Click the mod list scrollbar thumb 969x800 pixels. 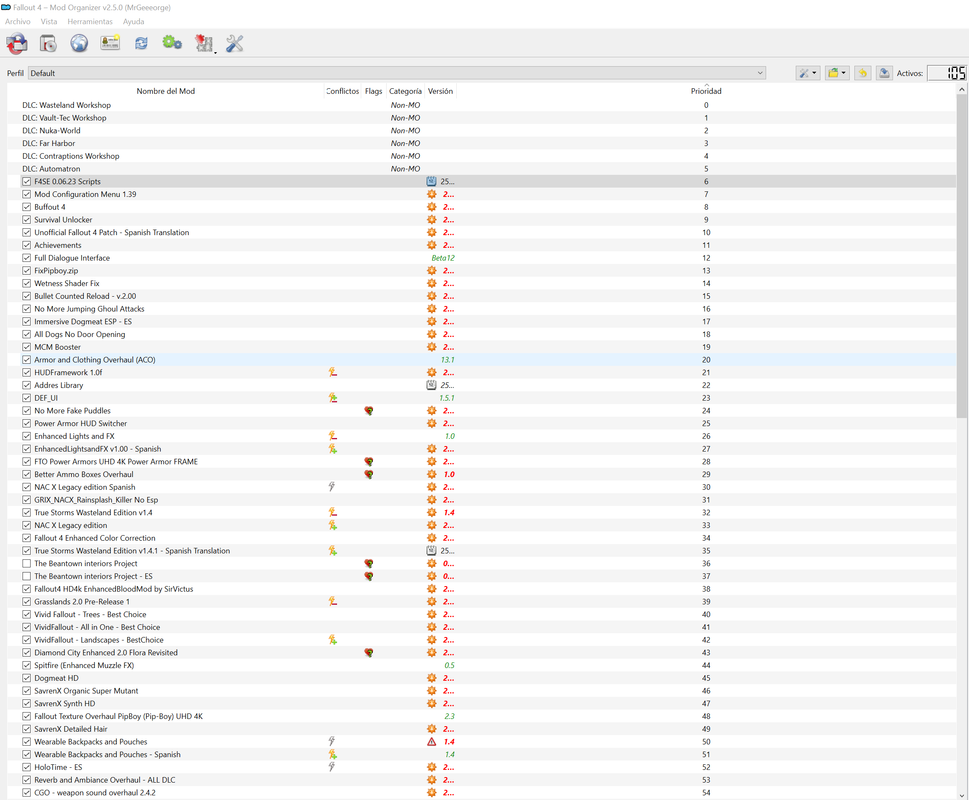click(x=962, y=256)
